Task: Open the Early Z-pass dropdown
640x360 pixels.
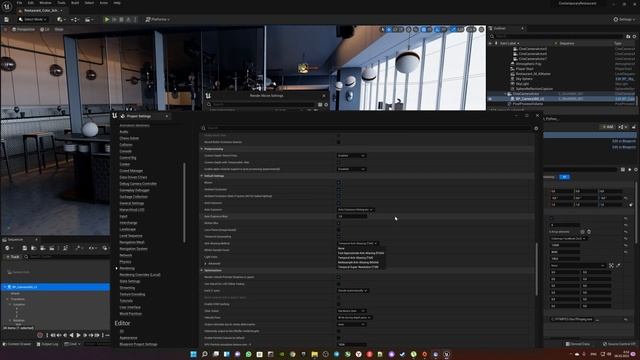Action: pyautogui.click(x=353, y=291)
